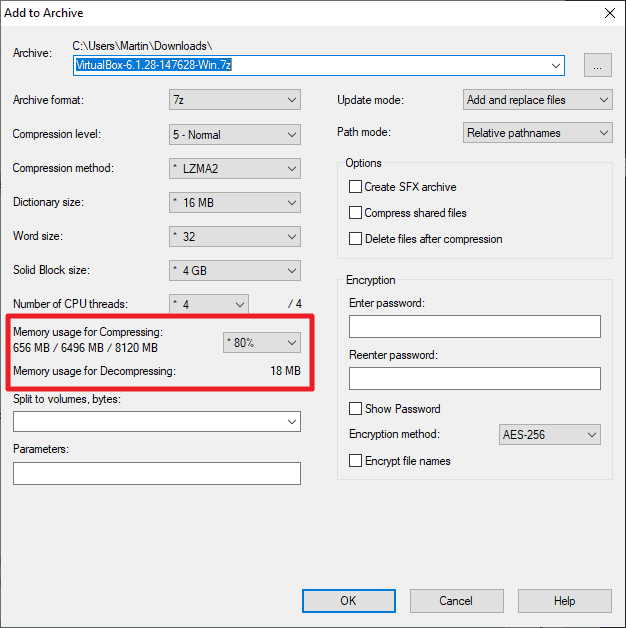Toggle Compress shared files checkbox
This screenshot has height=628, width=626.
[x=355, y=213]
